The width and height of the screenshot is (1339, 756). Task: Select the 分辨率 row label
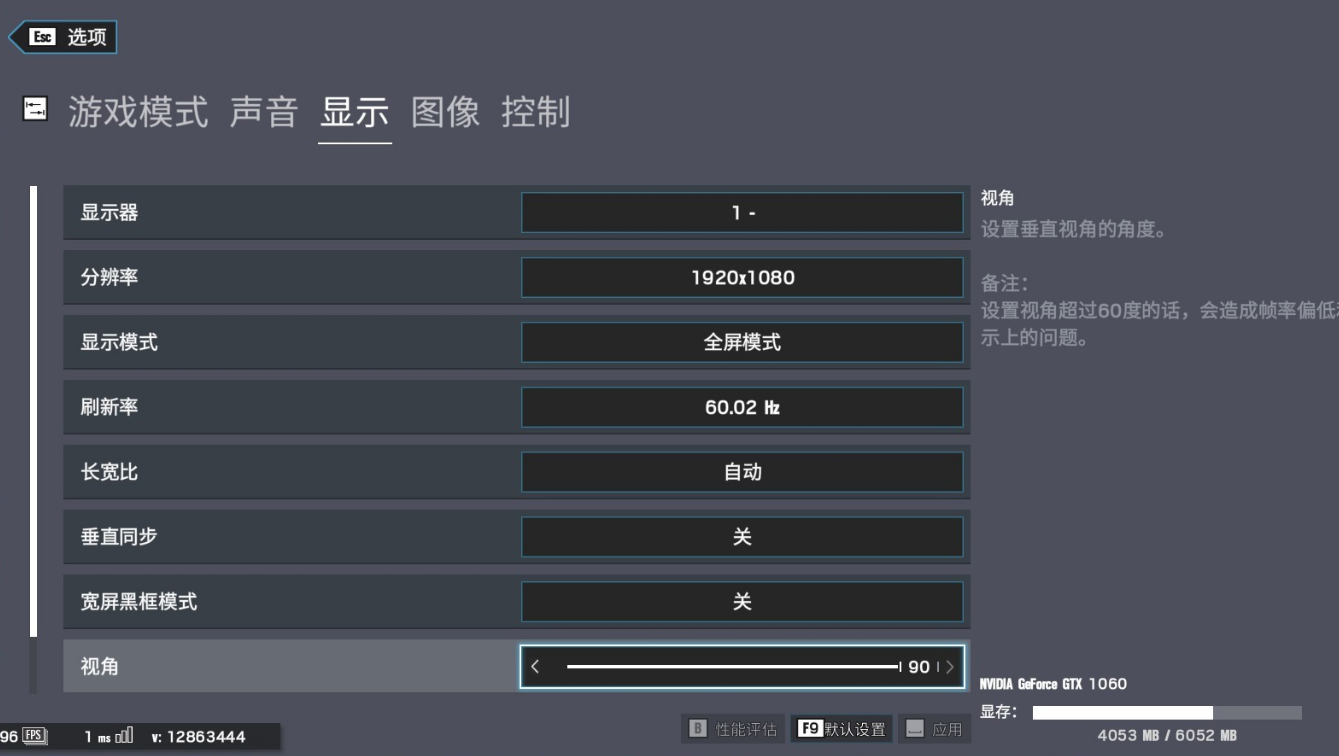click(x=109, y=278)
